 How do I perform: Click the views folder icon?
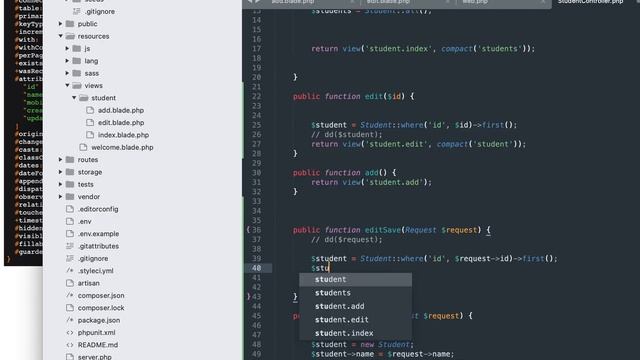tap(77, 85)
